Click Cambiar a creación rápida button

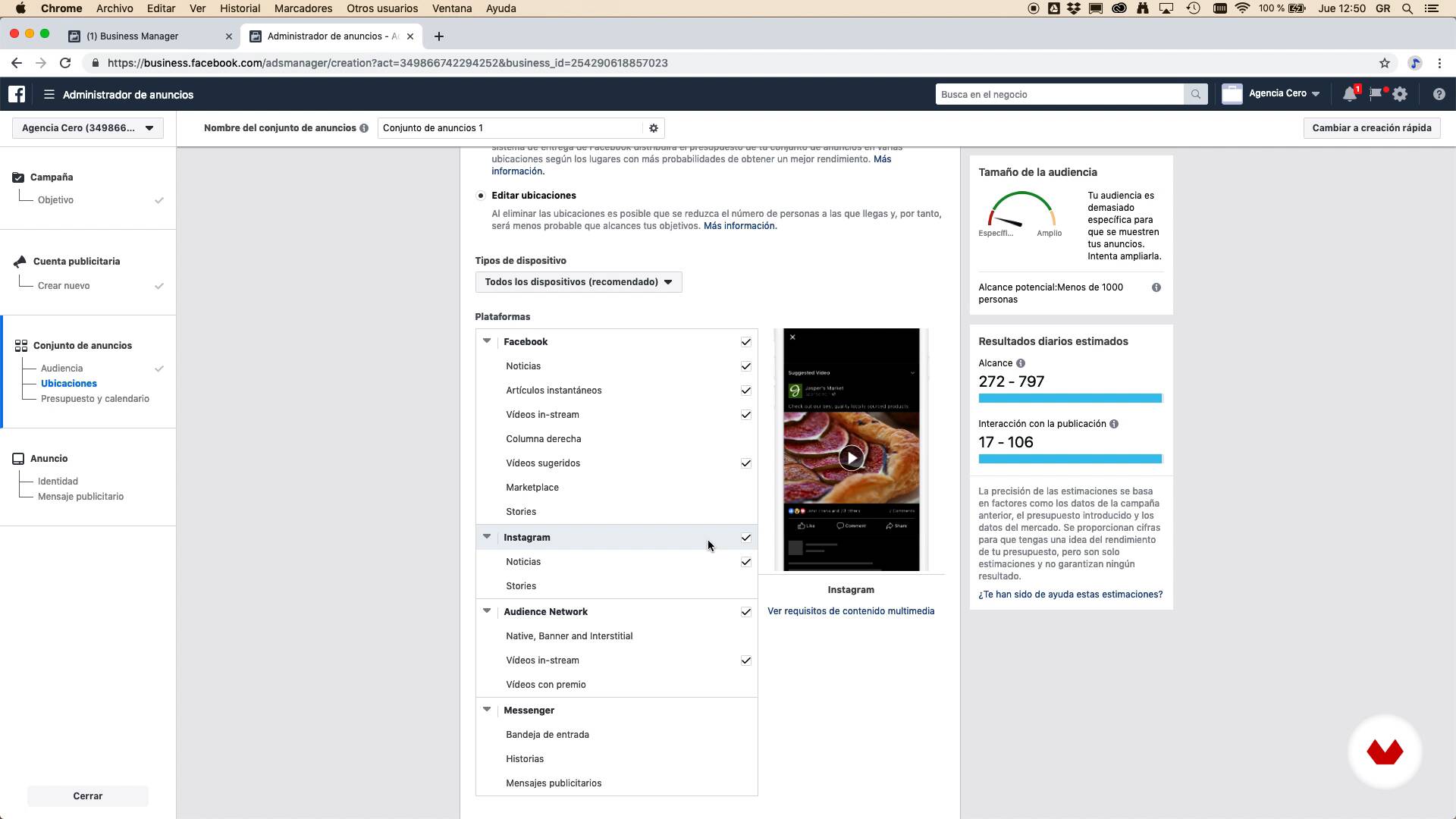pos(1371,128)
